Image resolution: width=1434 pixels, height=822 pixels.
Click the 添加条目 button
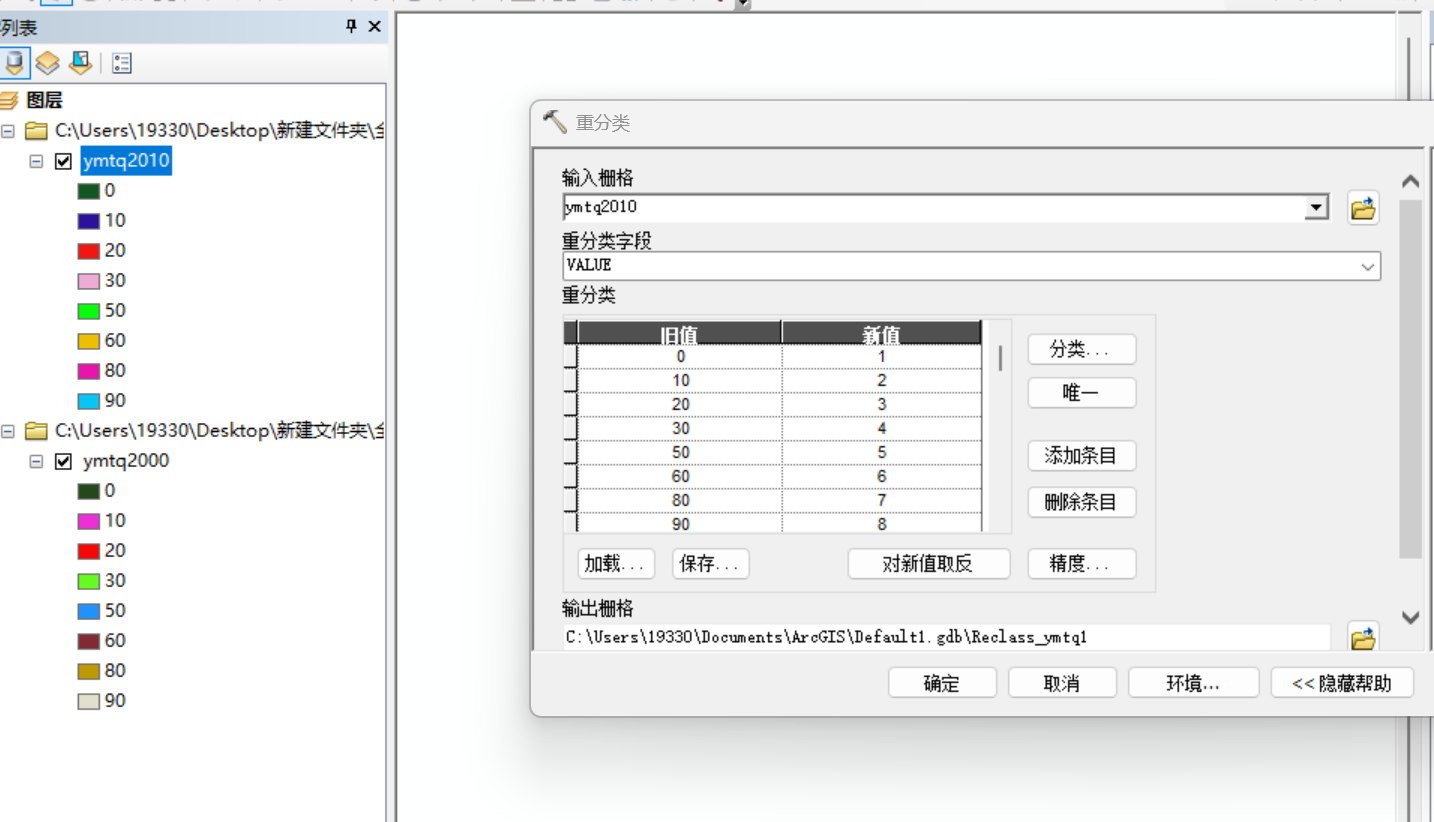coord(1082,456)
